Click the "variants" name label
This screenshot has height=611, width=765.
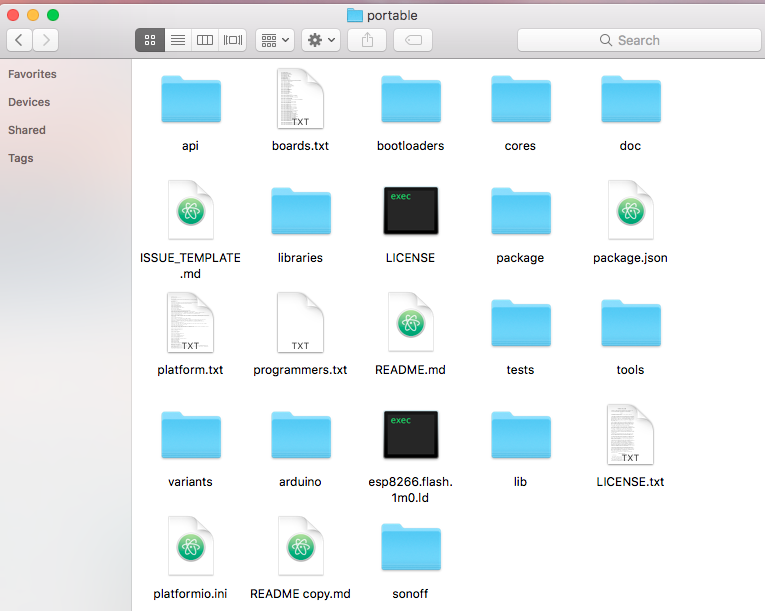[x=190, y=482]
